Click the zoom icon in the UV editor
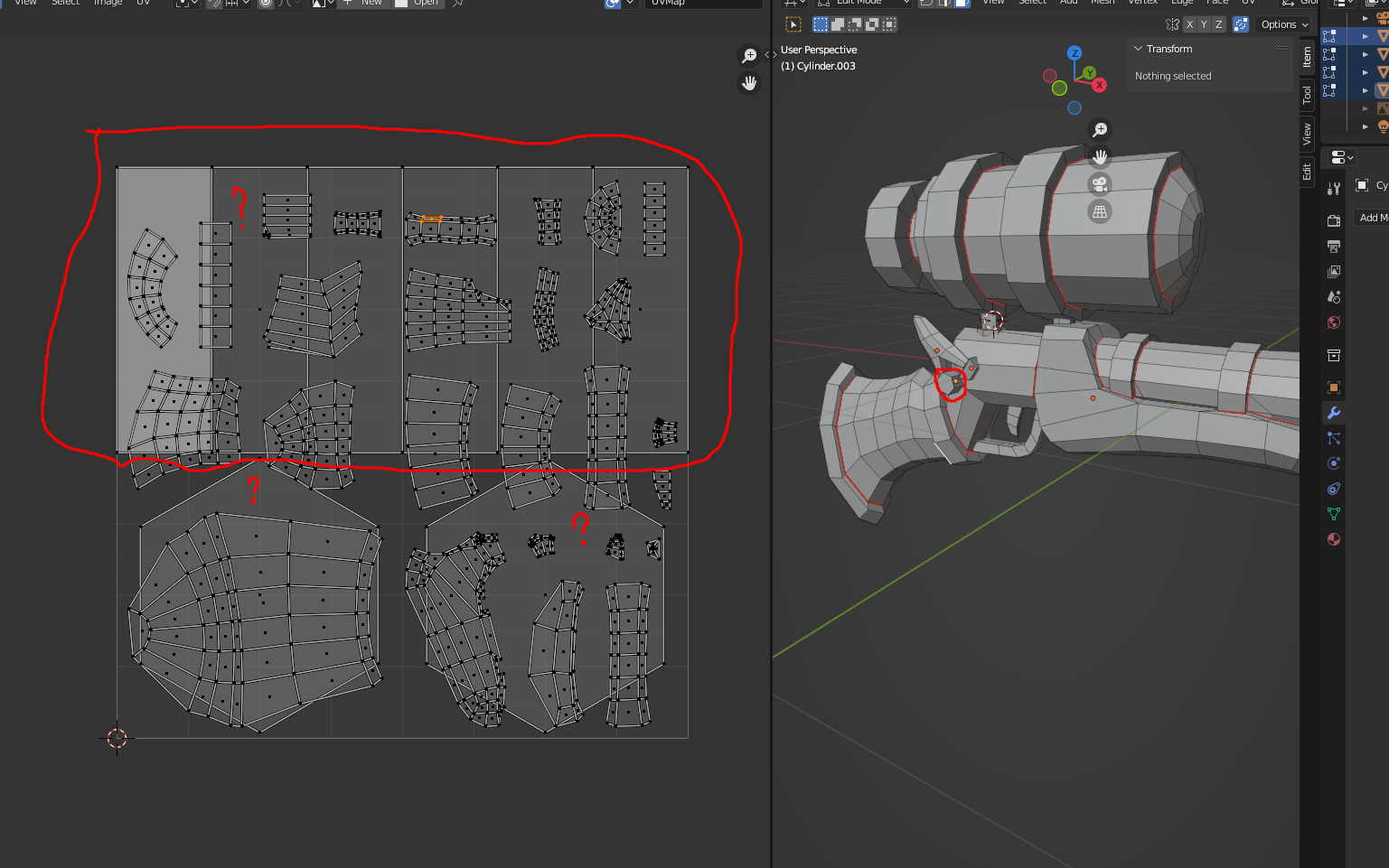Screen dimensions: 1389x868 (x=749, y=56)
